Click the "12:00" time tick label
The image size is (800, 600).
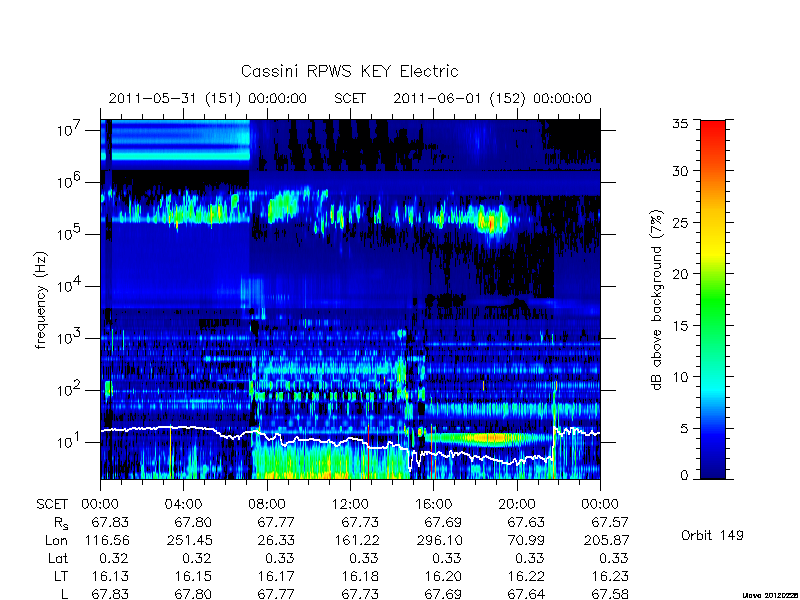click(350, 504)
